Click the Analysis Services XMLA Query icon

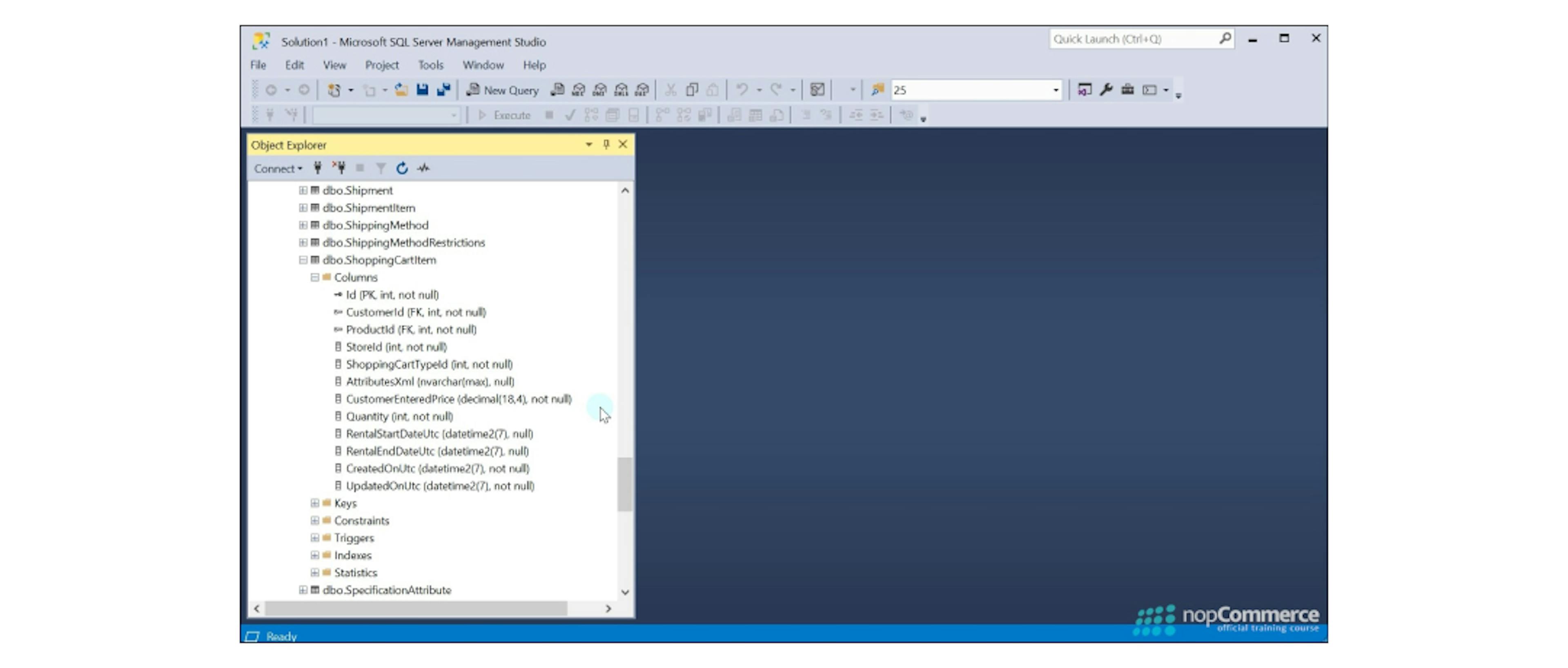click(621, 90)
